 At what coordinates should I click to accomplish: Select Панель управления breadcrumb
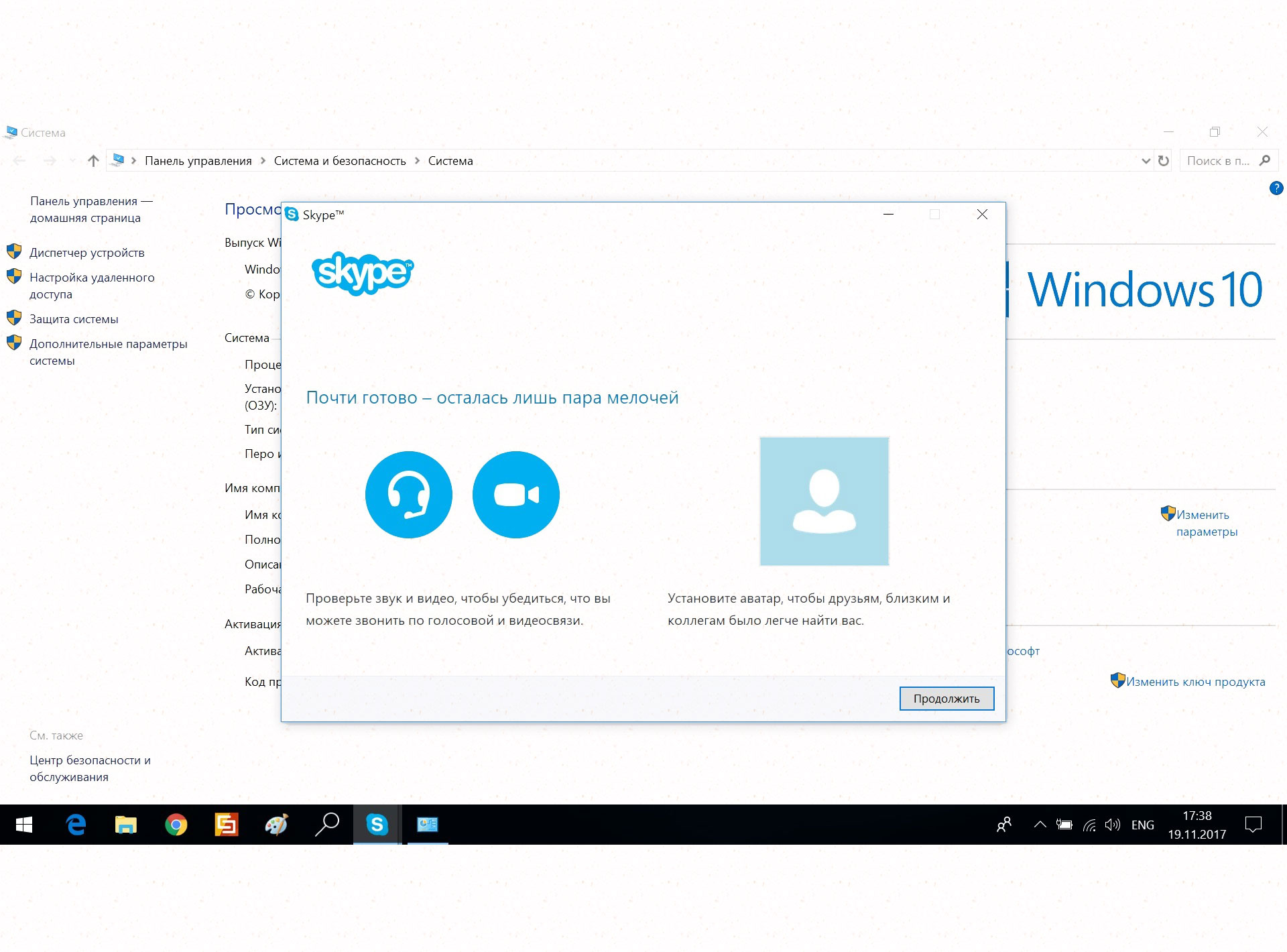coord(198,161)
